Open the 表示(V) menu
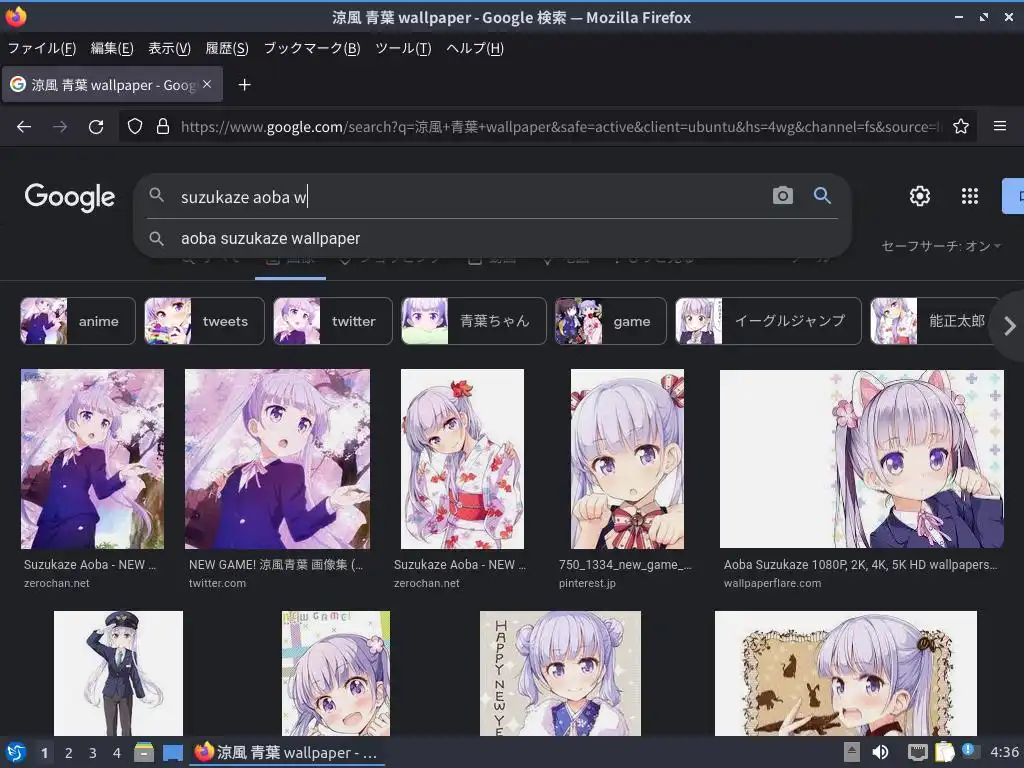 click(169, 48)
